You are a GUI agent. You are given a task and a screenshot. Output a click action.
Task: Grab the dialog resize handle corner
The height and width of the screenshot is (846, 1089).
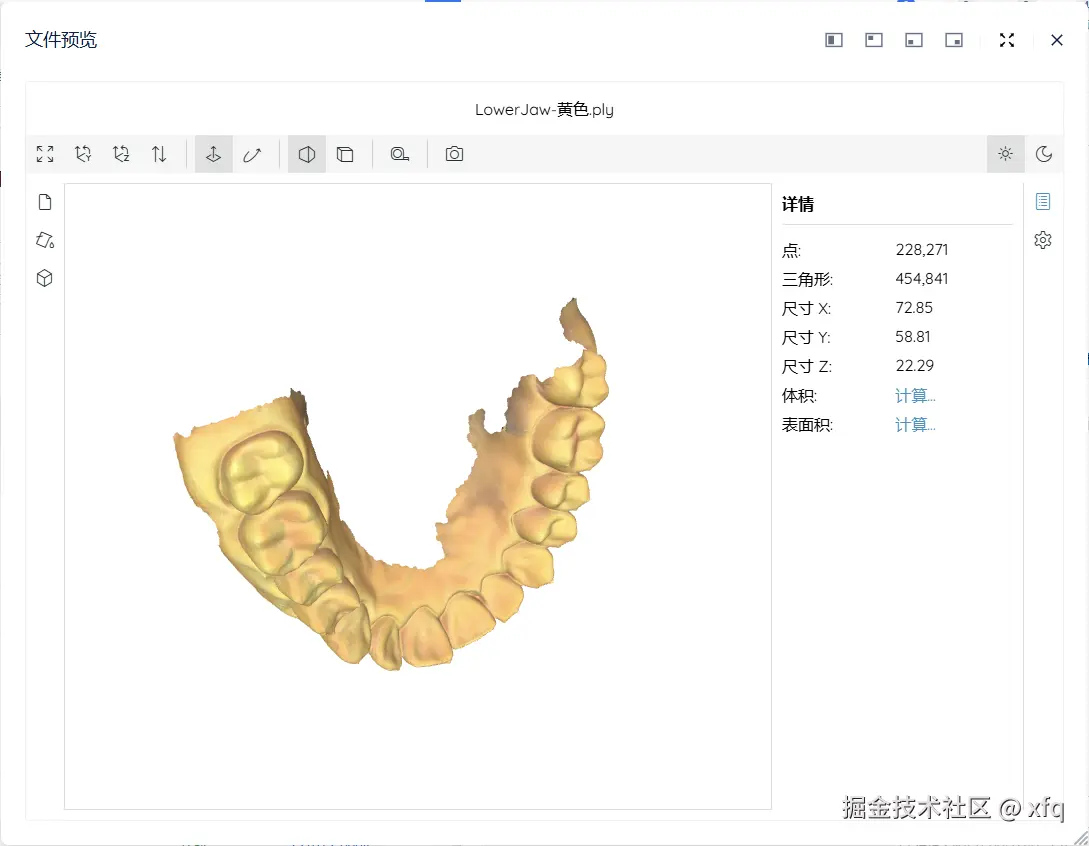(x=1081, y=838)
